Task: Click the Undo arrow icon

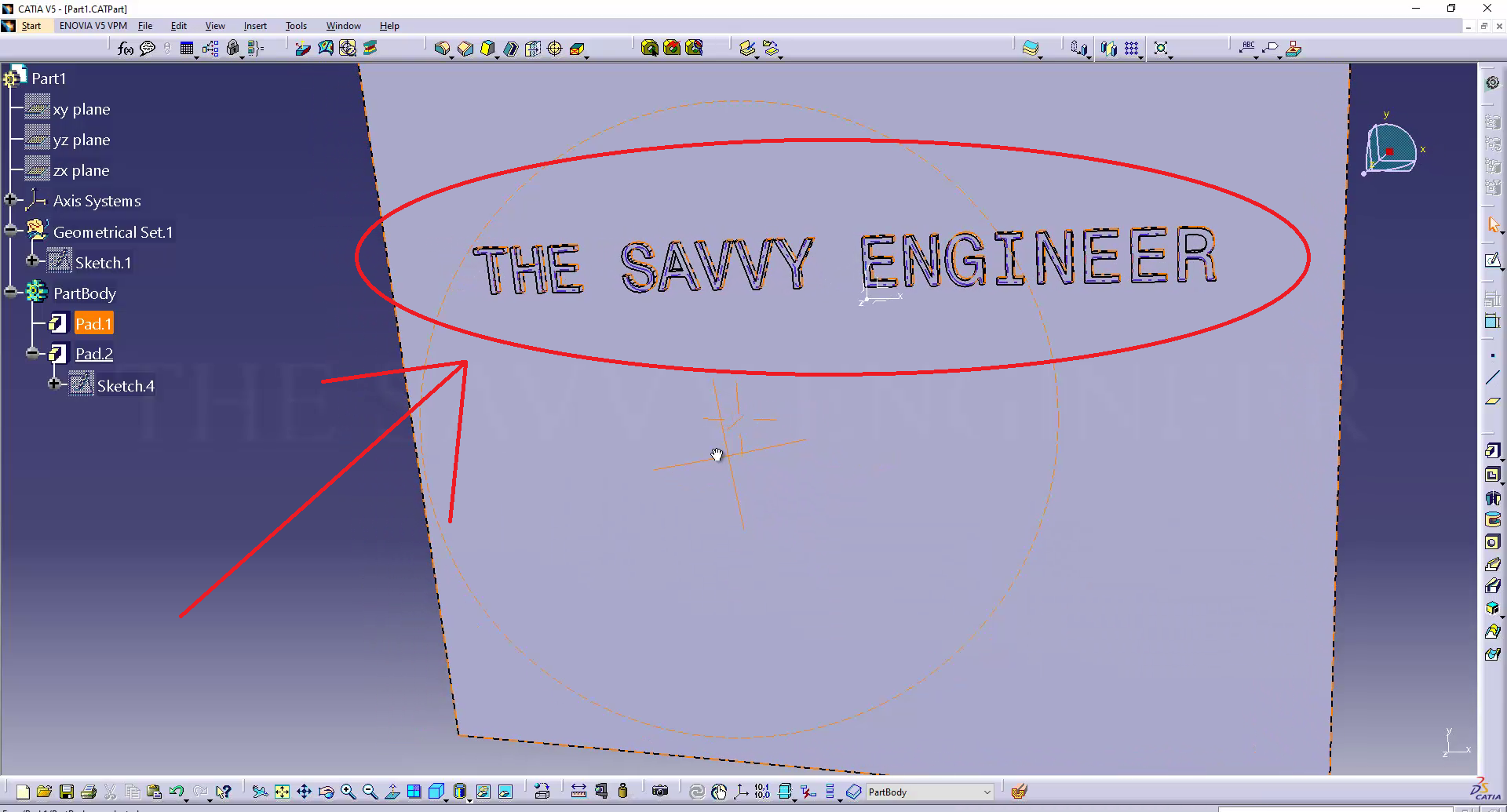Action: 176,792
